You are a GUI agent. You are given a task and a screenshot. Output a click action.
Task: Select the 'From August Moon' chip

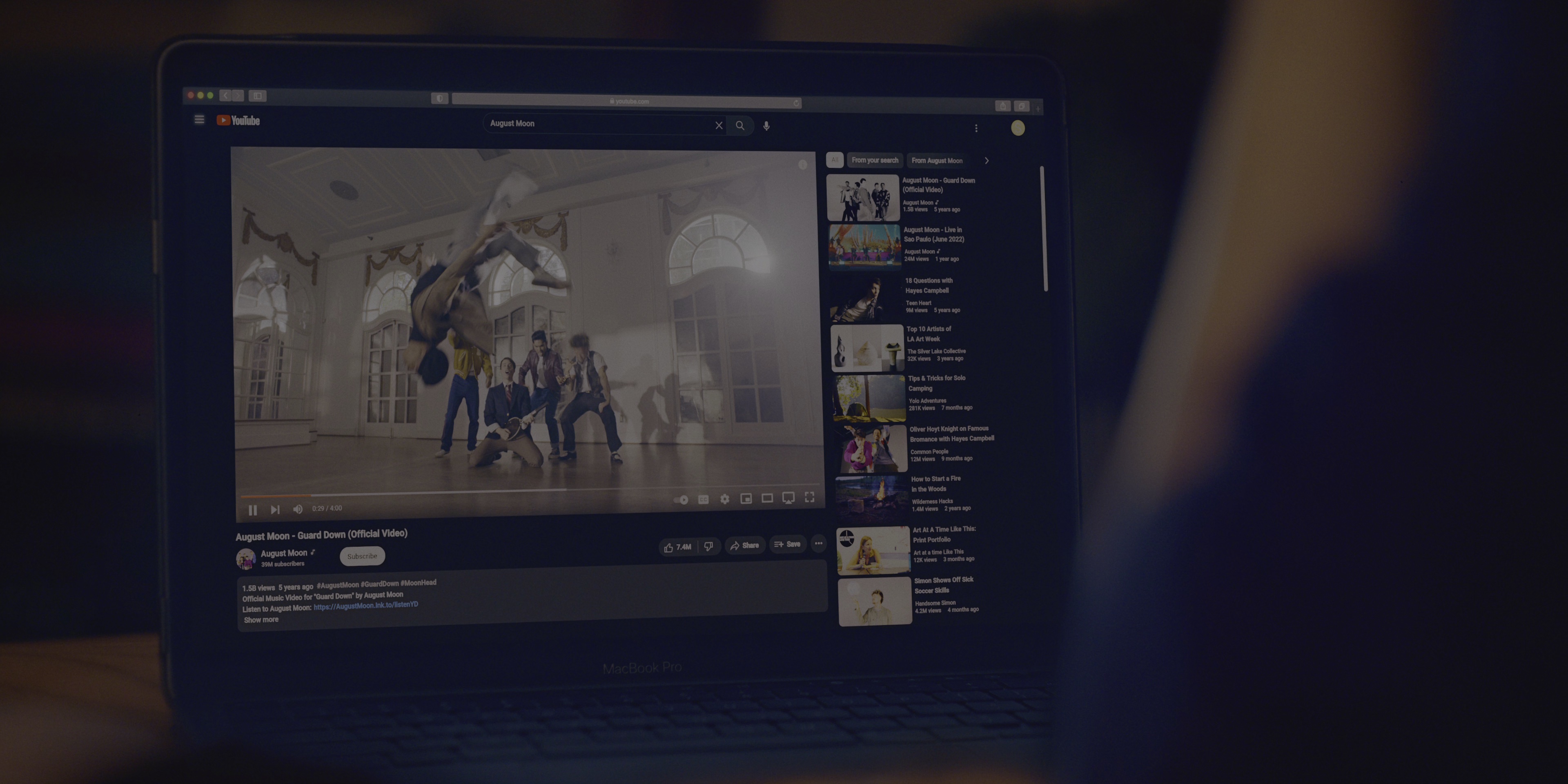pos(937,161)
